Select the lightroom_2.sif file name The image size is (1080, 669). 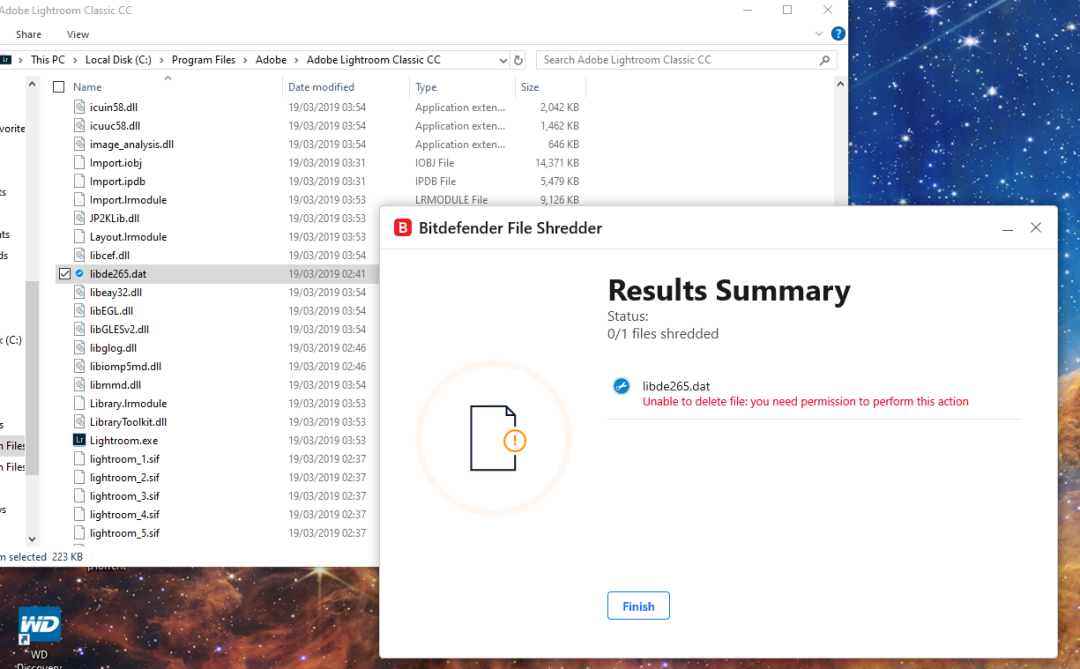pos(125,477)
